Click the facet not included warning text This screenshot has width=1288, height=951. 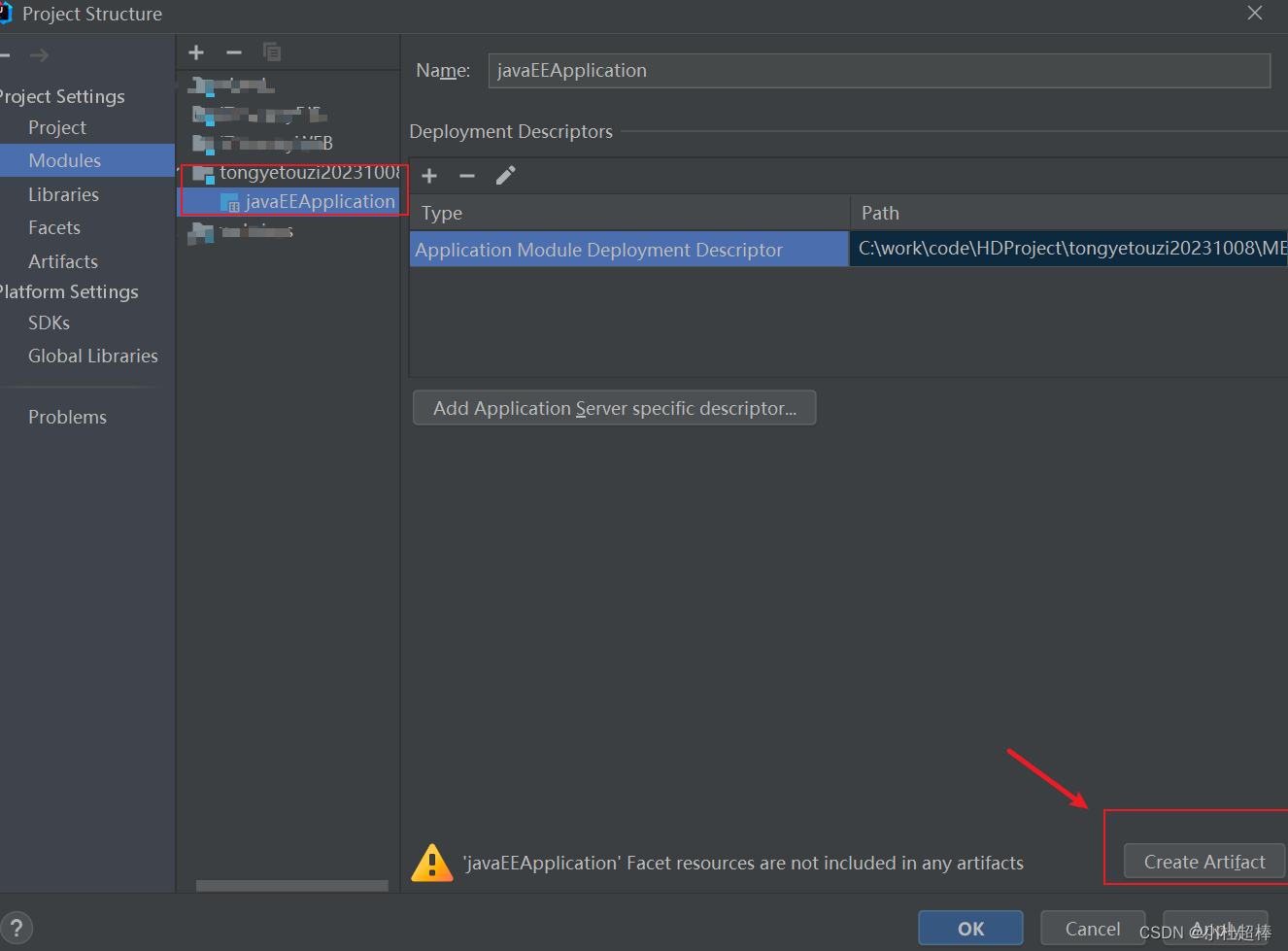pyautogui.click(x=743, y=863)
